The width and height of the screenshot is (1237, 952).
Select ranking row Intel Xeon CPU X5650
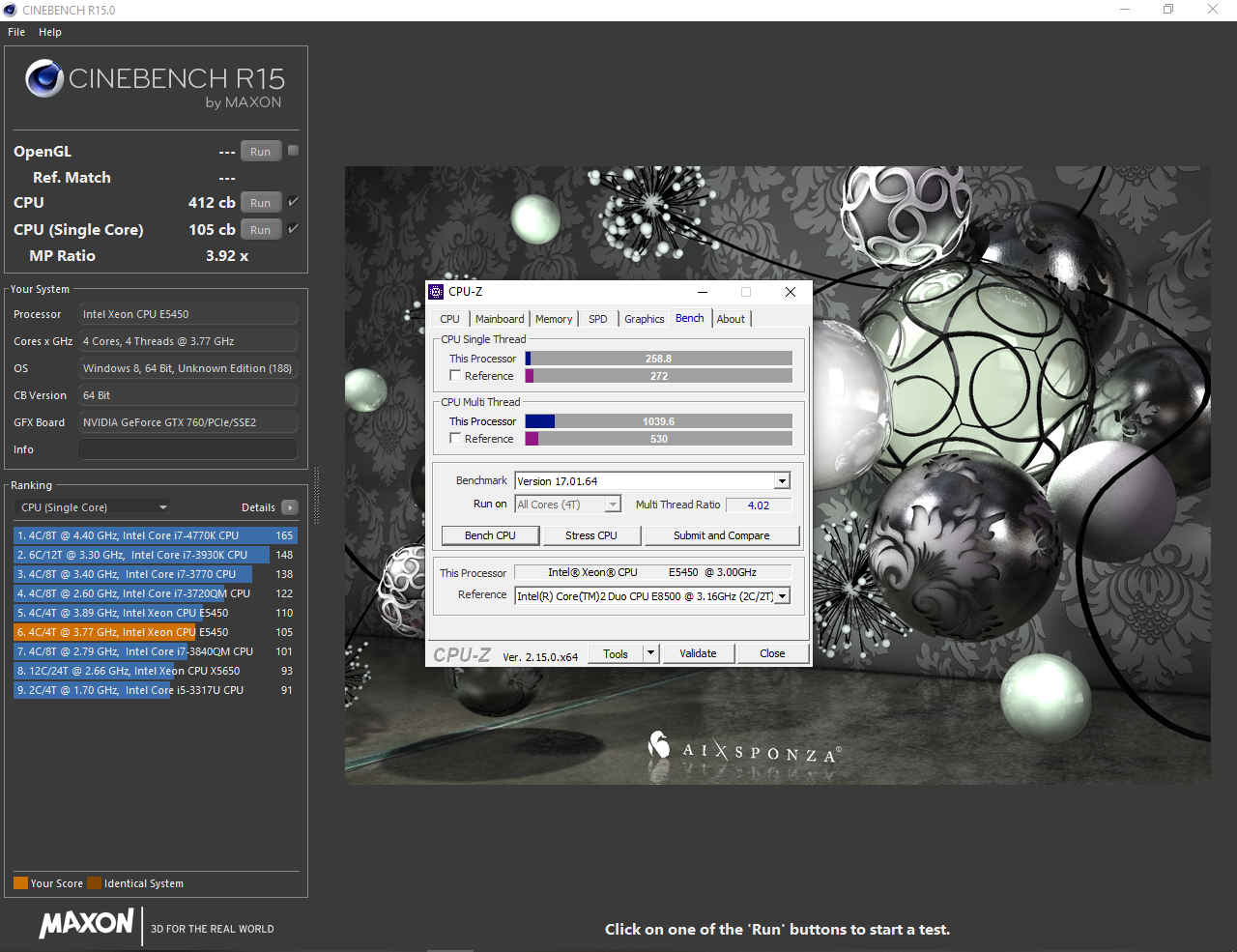pos(155,671)
